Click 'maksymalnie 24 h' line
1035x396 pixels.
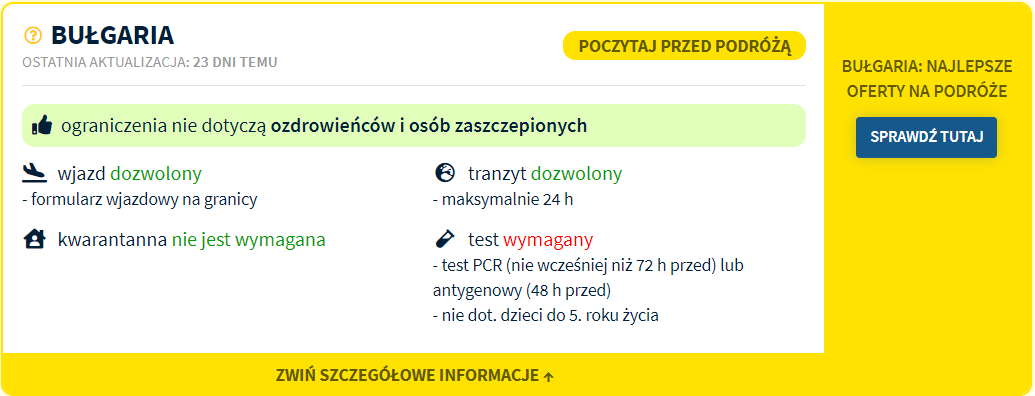click(x=503, y=200)
